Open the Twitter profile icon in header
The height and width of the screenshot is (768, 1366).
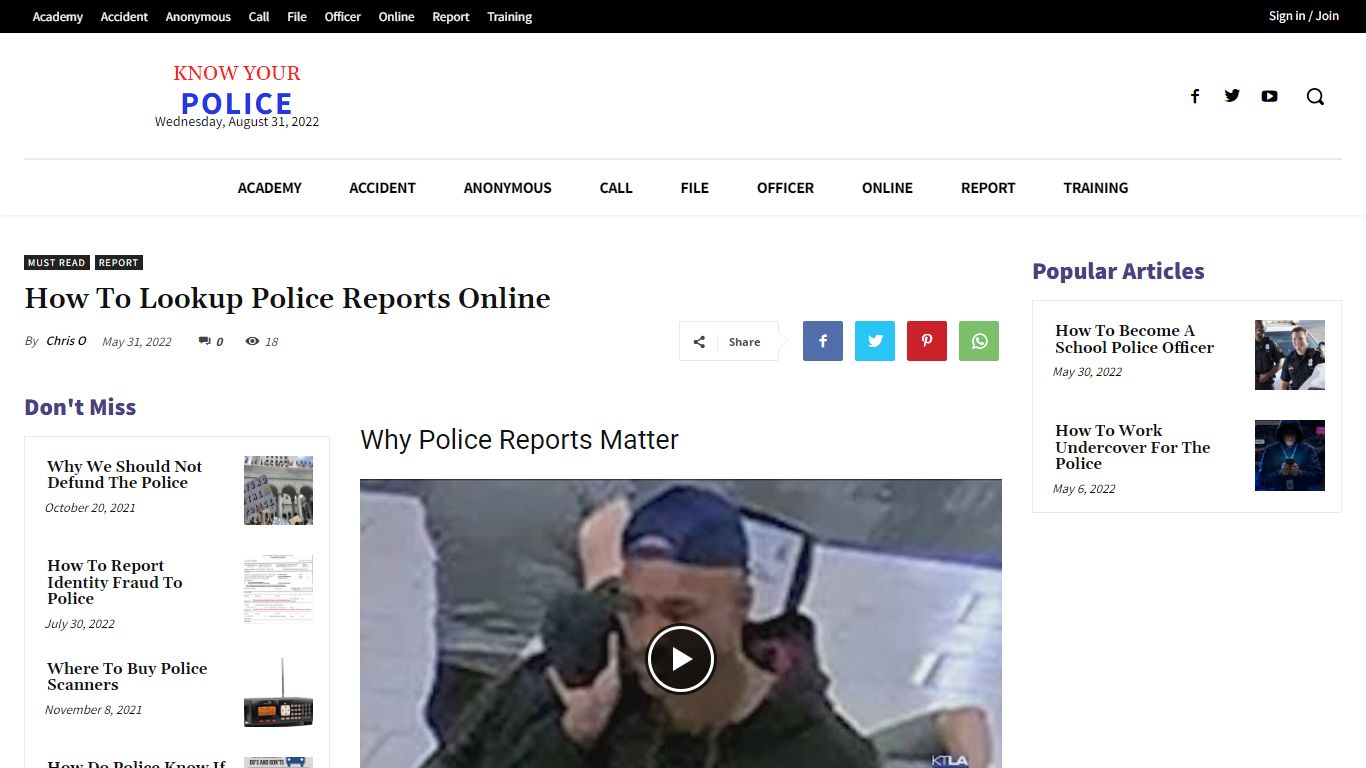point(1232,96)
